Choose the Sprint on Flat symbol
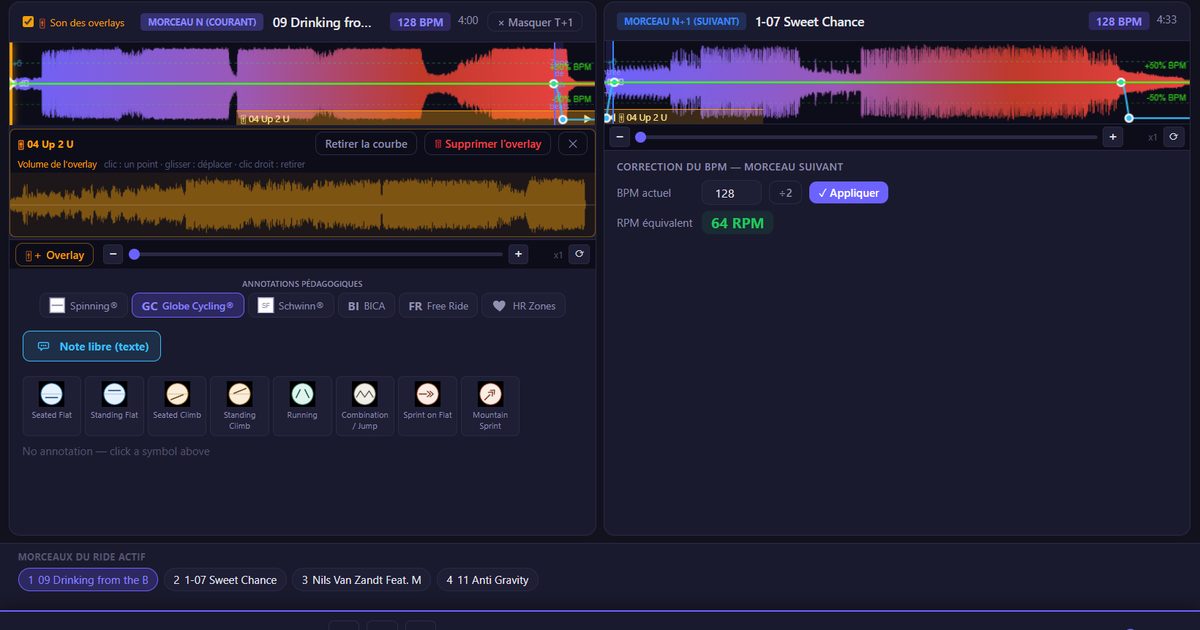The width and height of the screenshot is (1200, 630). coord(427,406)
